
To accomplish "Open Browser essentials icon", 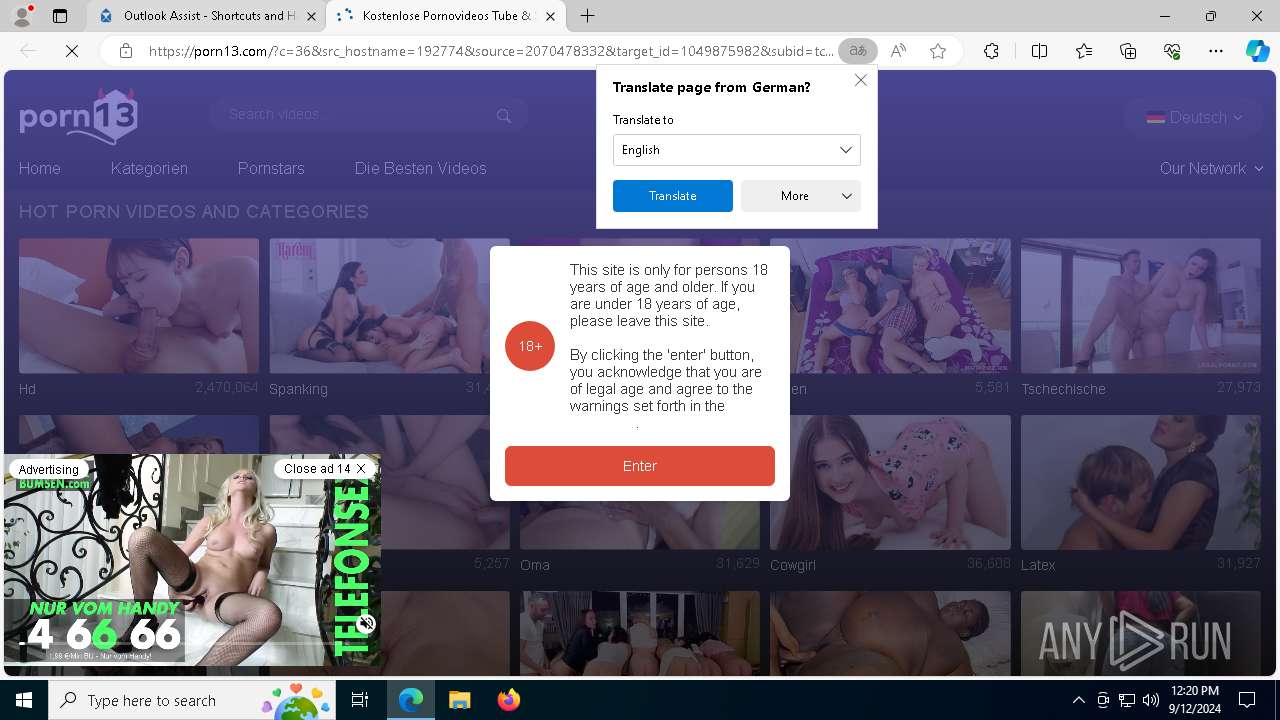I will click(x=1172, y=51).
